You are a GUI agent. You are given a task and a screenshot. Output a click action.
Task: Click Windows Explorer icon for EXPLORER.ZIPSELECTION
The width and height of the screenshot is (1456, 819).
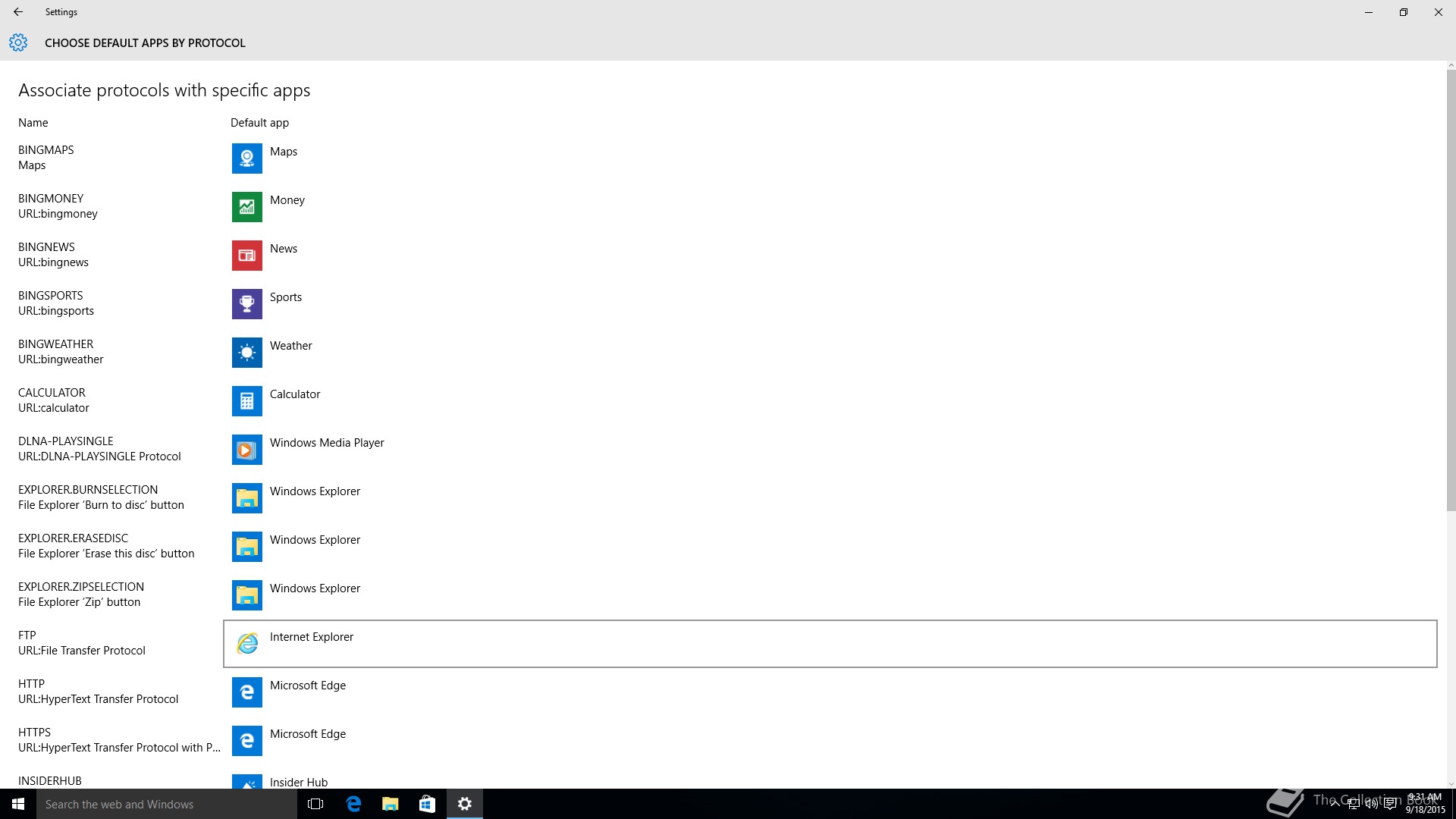(246, 595)
